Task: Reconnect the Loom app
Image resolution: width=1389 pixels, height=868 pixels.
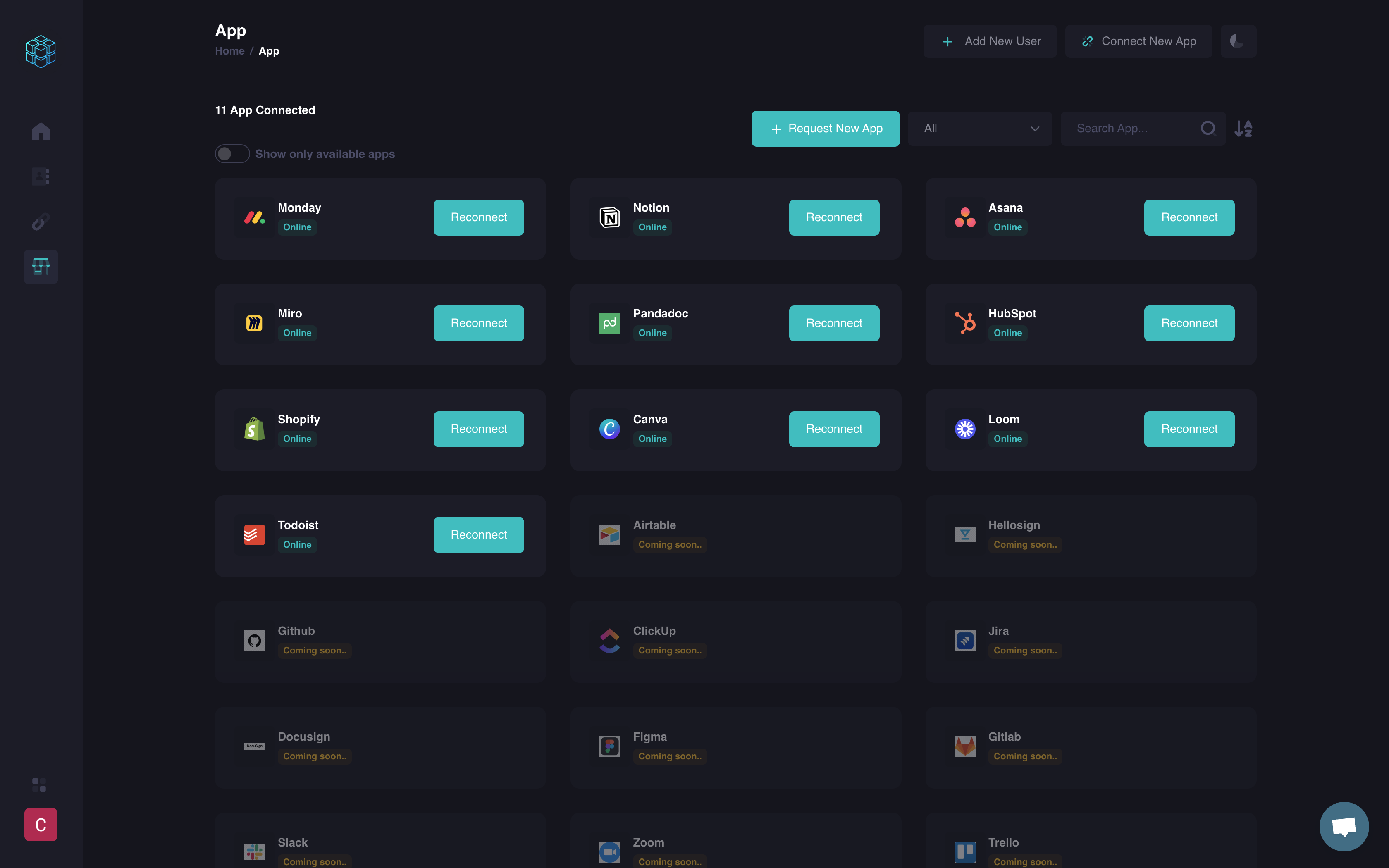Action: (1189, 429)
